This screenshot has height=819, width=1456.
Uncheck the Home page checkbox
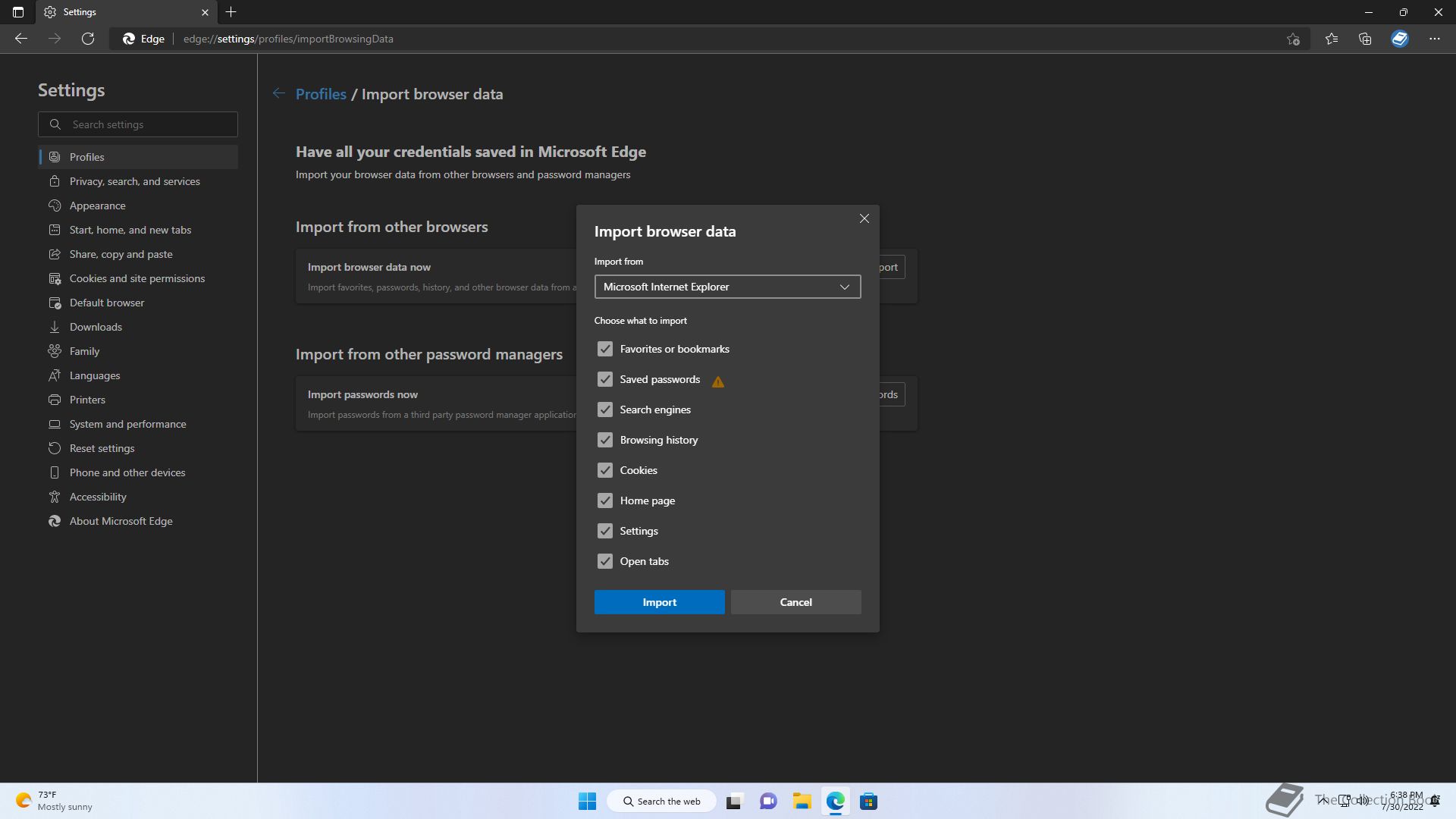(604, 500)
